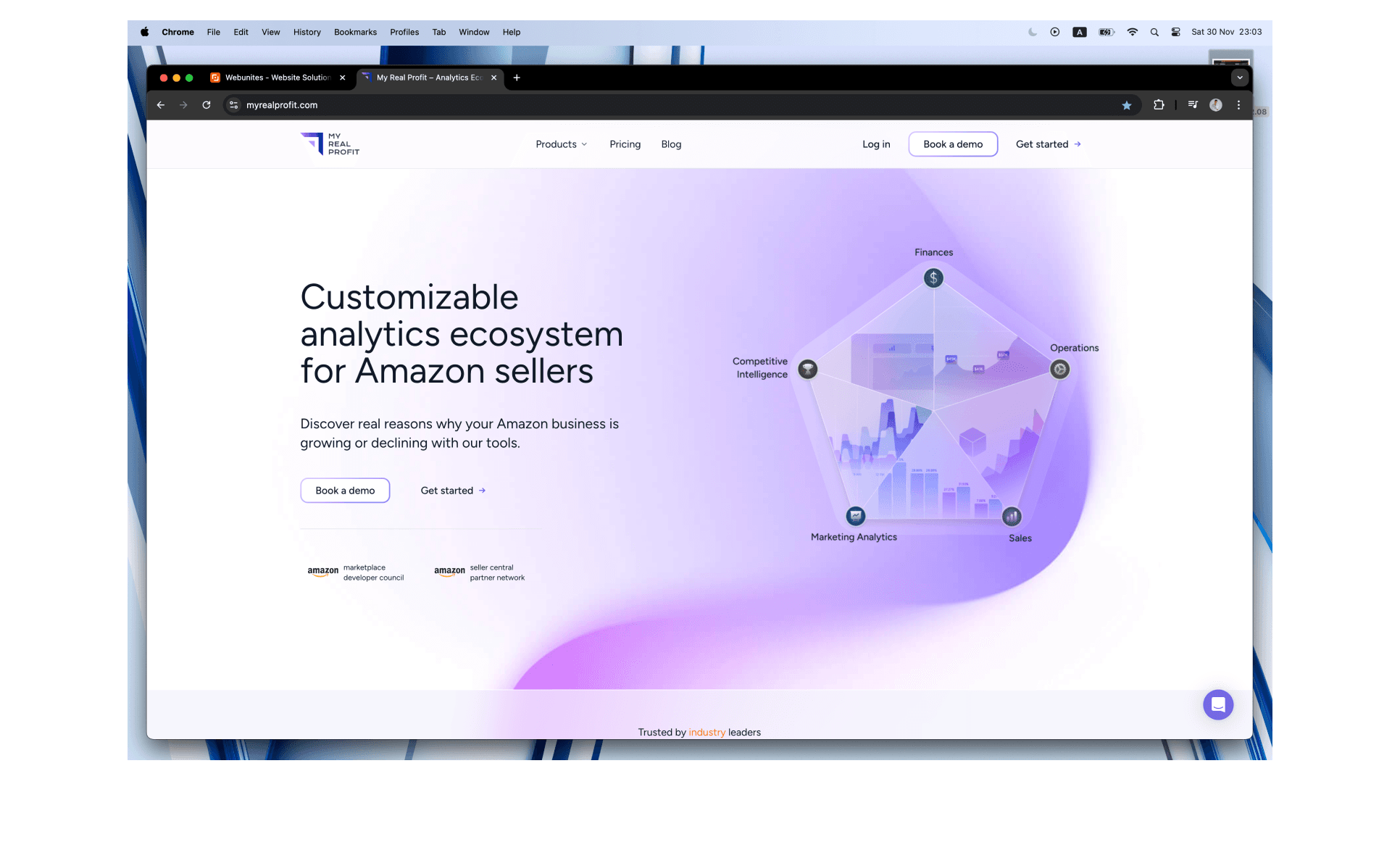
Task: Click the Book a demo button
Action: [344, 490]
